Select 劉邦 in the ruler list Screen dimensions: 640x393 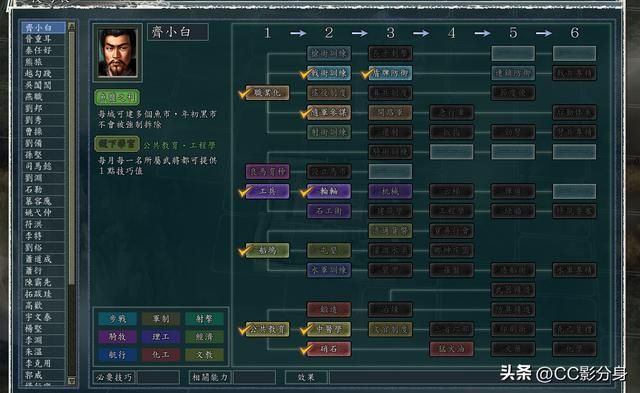43,109
